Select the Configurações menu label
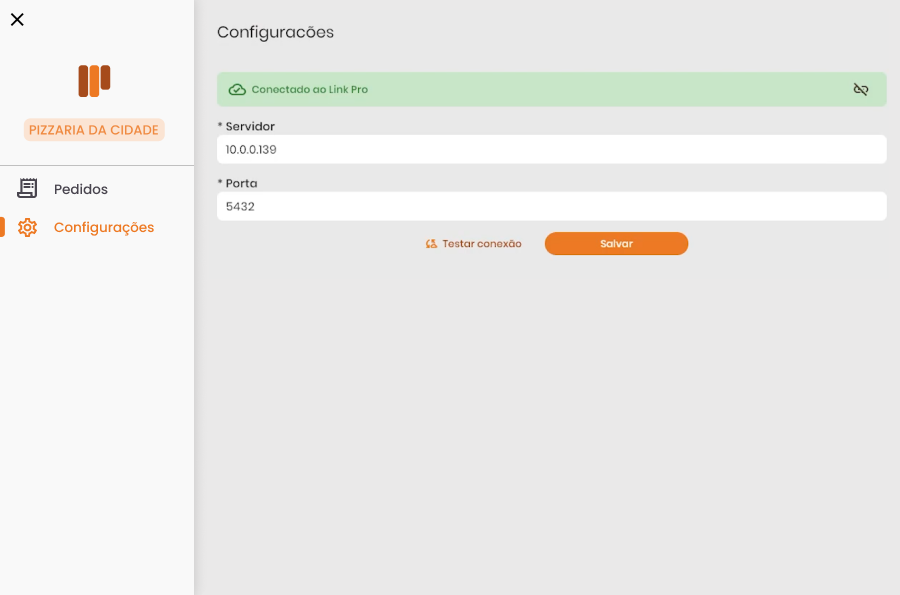Image resolution: width=900 pixels, height=595 pixels. [x=104, y=227]
